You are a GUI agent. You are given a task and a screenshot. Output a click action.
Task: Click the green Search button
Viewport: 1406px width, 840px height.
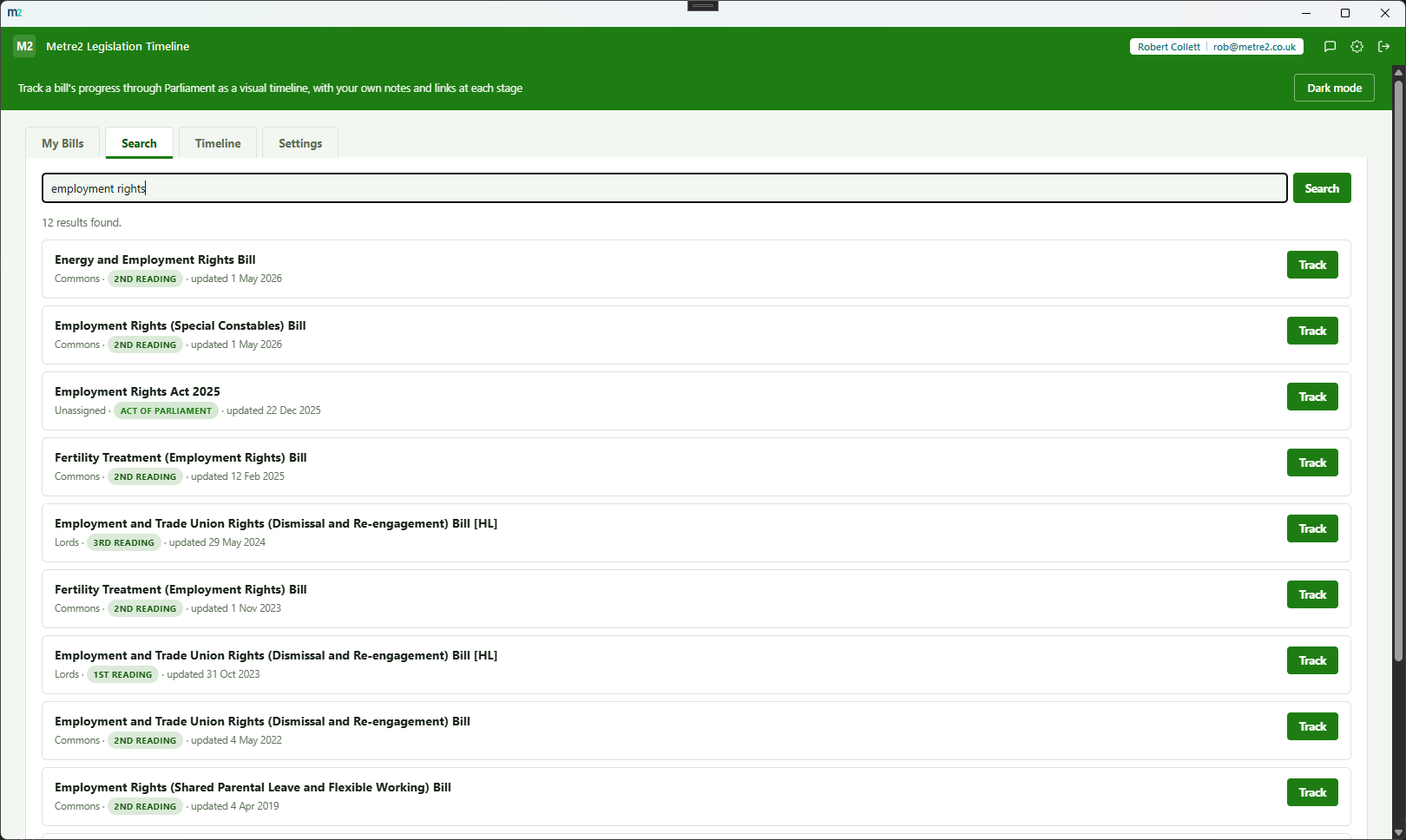click(1322, 188)
